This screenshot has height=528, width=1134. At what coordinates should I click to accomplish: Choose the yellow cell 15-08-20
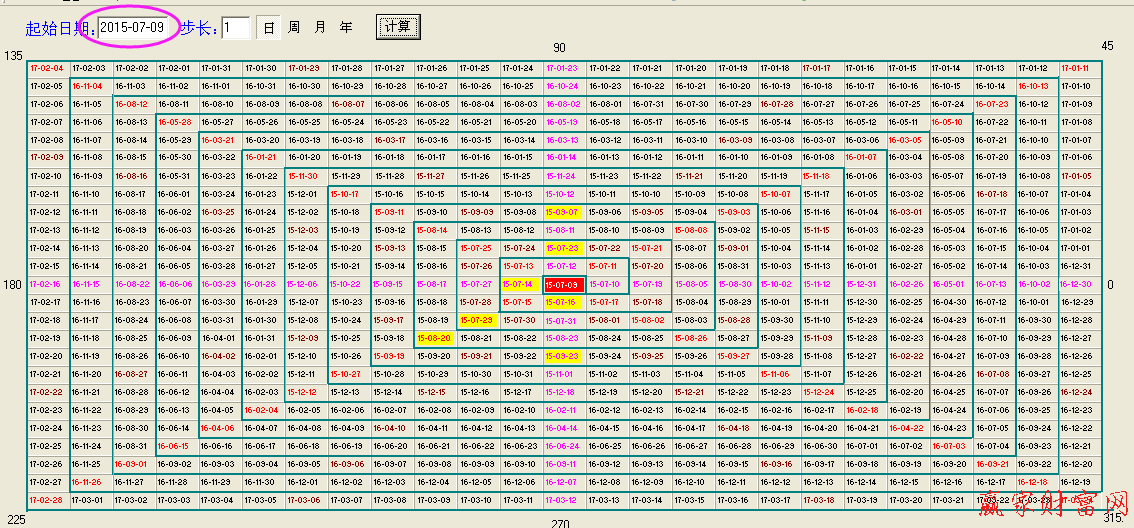click(433, 338)
